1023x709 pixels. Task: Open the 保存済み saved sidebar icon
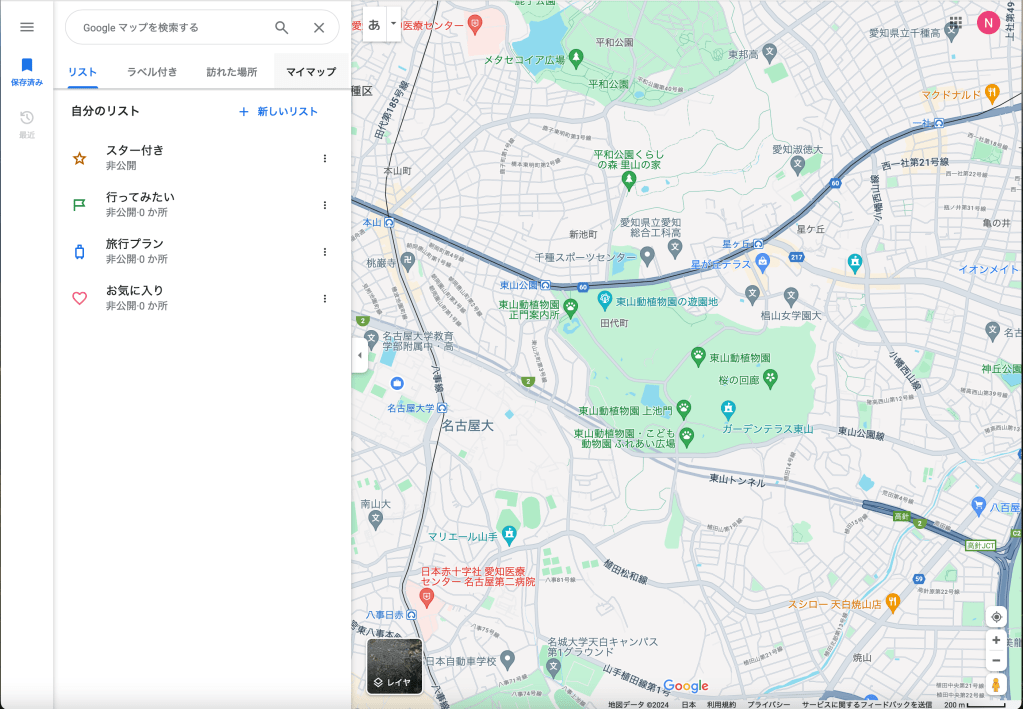coord(27,70)
